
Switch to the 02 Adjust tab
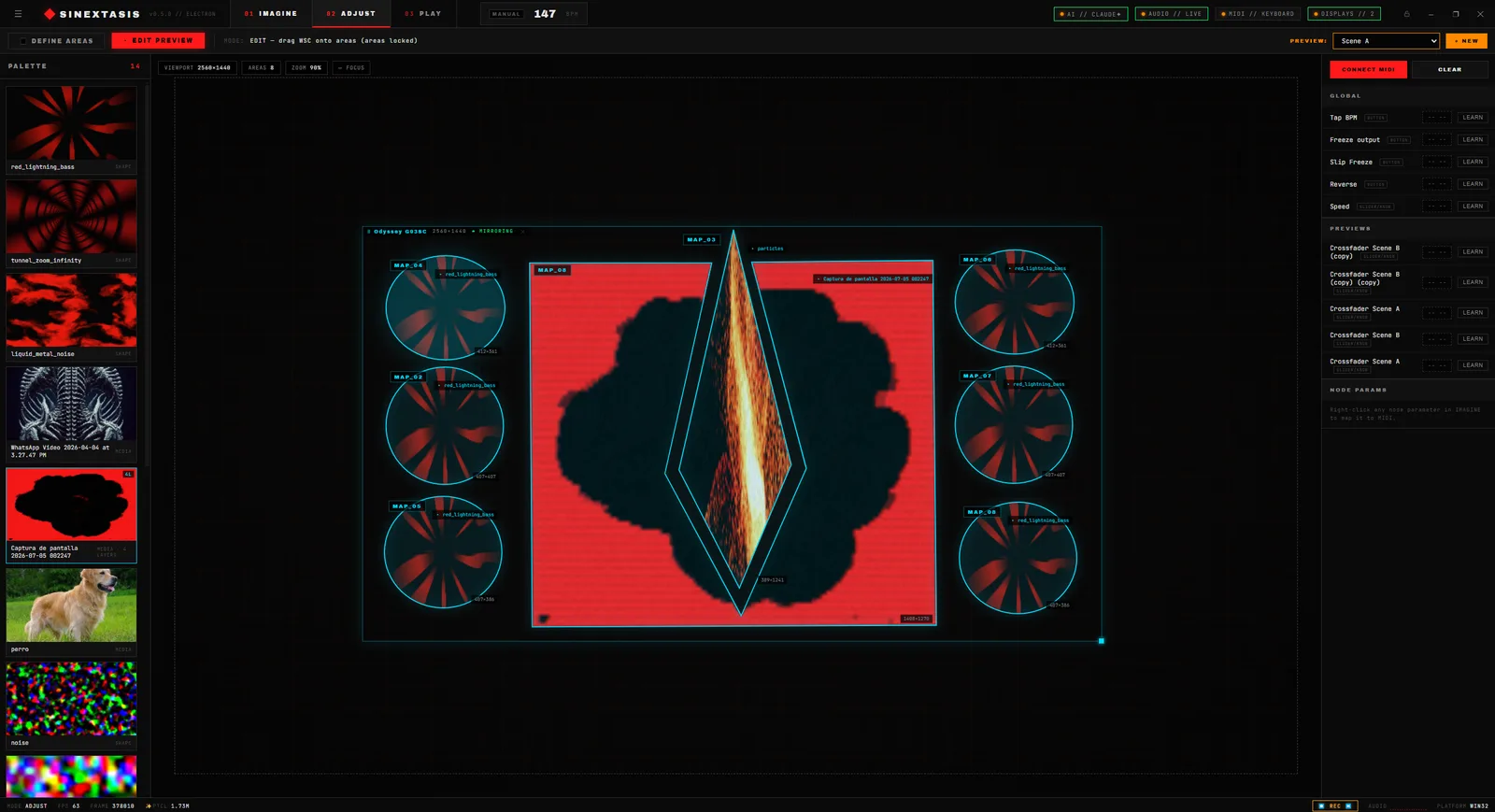click(x=351, y=14)
